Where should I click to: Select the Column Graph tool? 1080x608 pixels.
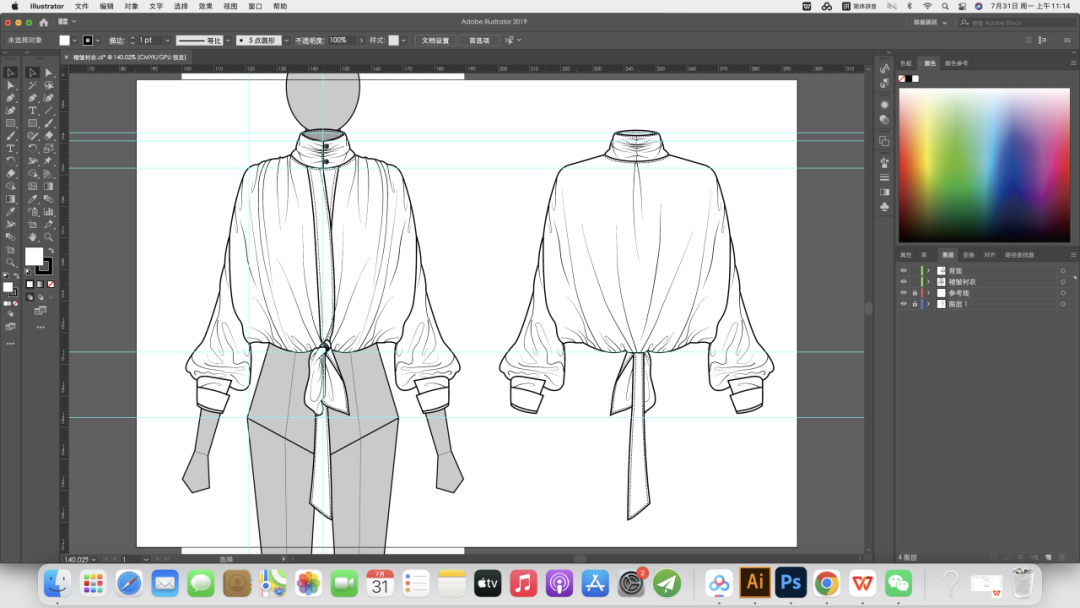tap(49, 211)
